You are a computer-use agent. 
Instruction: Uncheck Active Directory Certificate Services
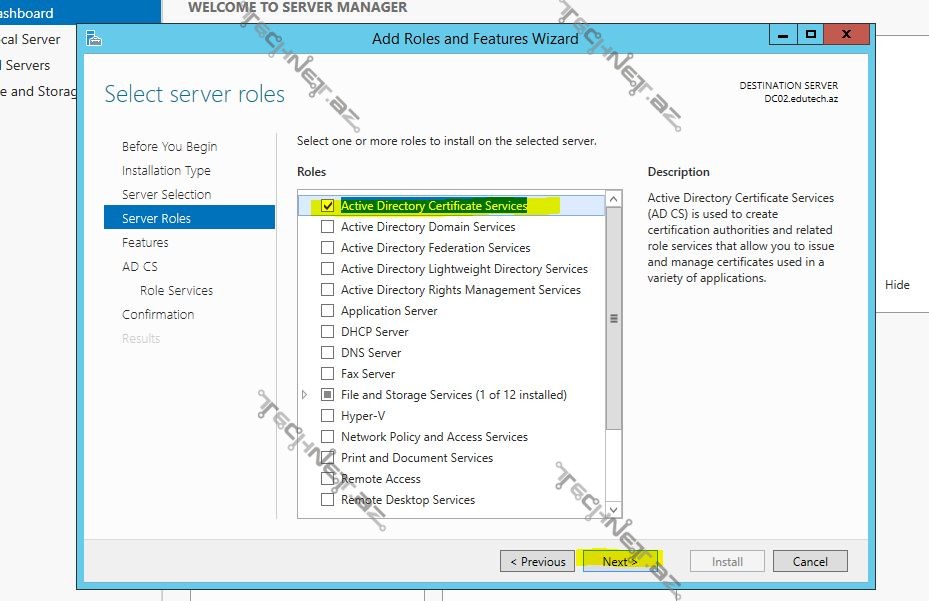click(328, 206)
